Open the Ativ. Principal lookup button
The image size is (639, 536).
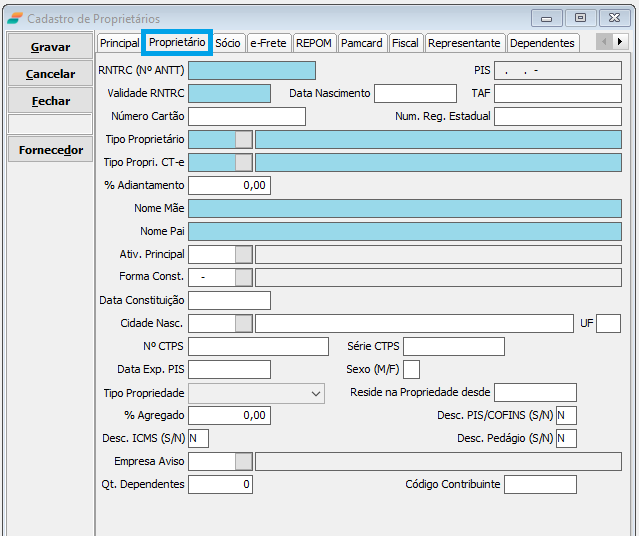click(243, 254)
